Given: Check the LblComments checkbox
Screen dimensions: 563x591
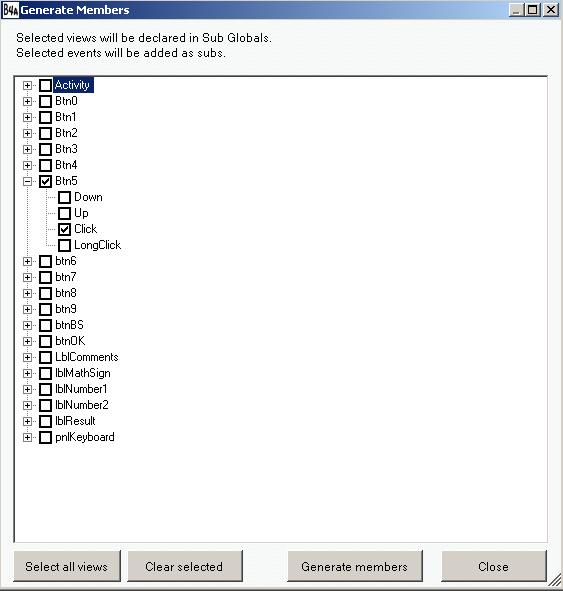Looking at the screenshot, I should [x=46, y=357].
